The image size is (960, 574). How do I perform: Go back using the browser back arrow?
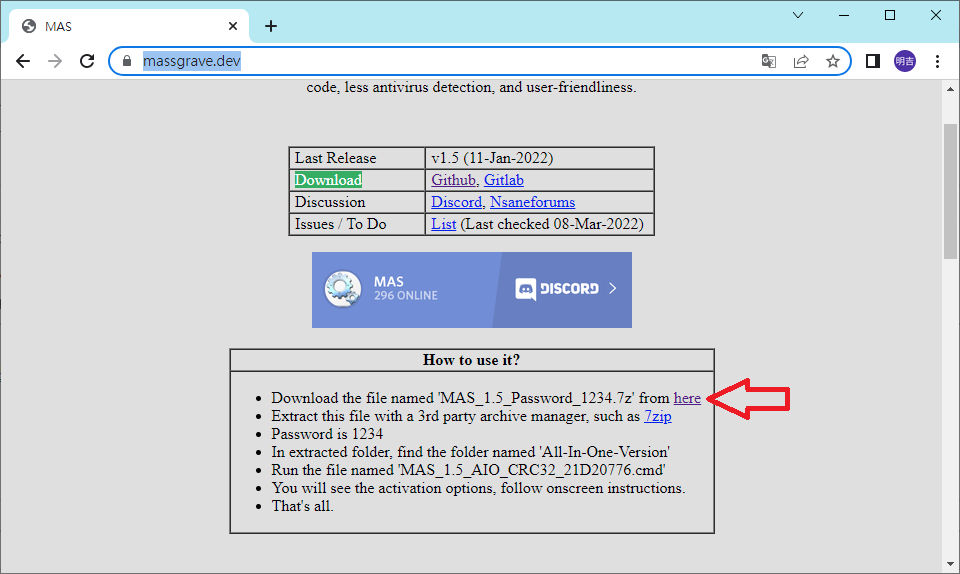[x=23, y=61]
